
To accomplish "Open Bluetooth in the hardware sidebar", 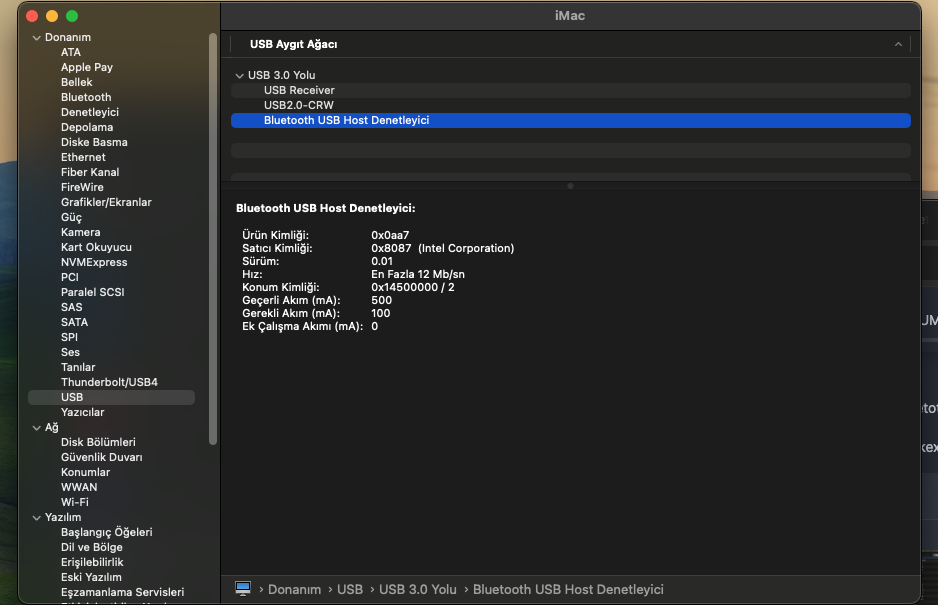I will pos(86,97).
